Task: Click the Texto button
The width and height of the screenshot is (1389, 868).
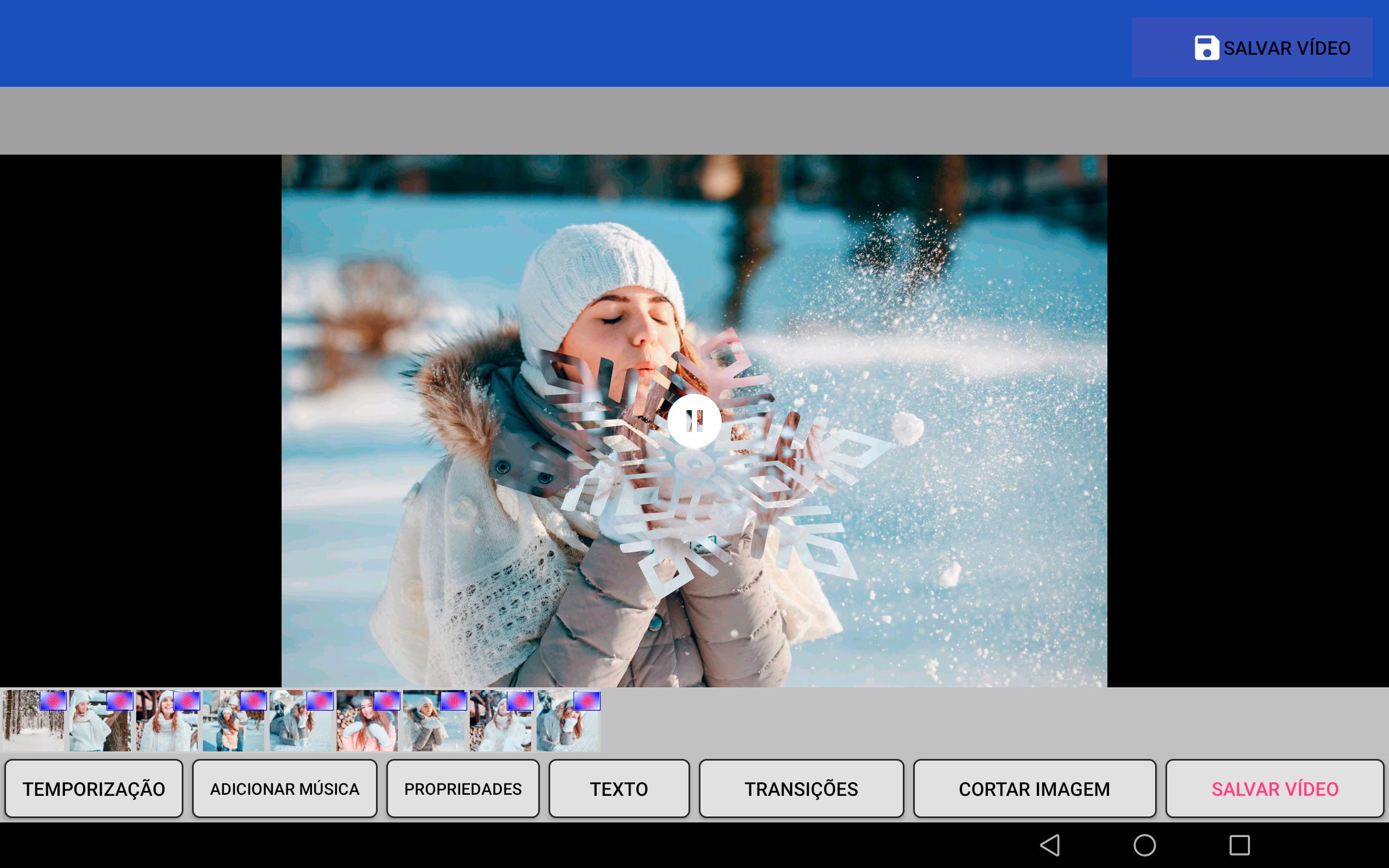Action: (619, 789)
